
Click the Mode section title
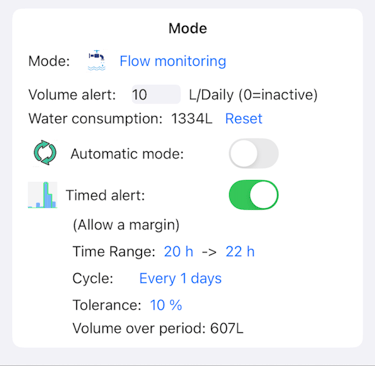[x=188, y=28]
